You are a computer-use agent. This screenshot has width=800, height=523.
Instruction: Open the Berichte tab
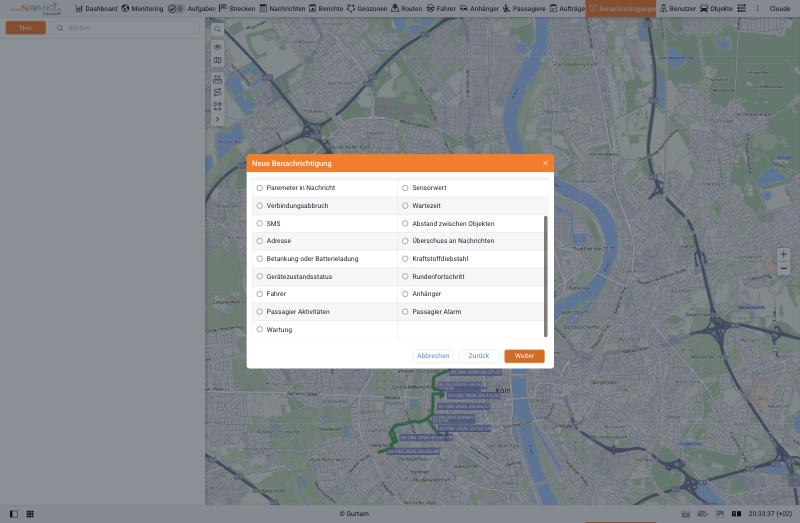(x=326, y=9)
